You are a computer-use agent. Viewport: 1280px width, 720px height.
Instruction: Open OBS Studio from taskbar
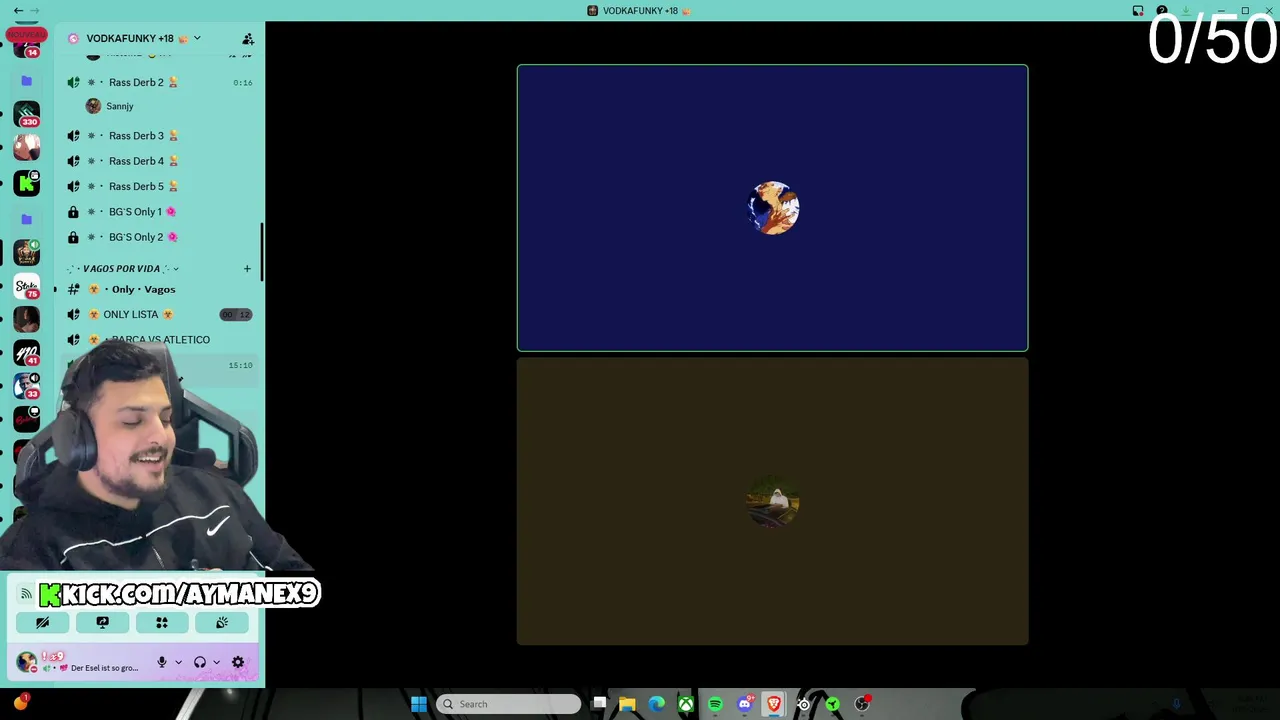coord(862,704)
